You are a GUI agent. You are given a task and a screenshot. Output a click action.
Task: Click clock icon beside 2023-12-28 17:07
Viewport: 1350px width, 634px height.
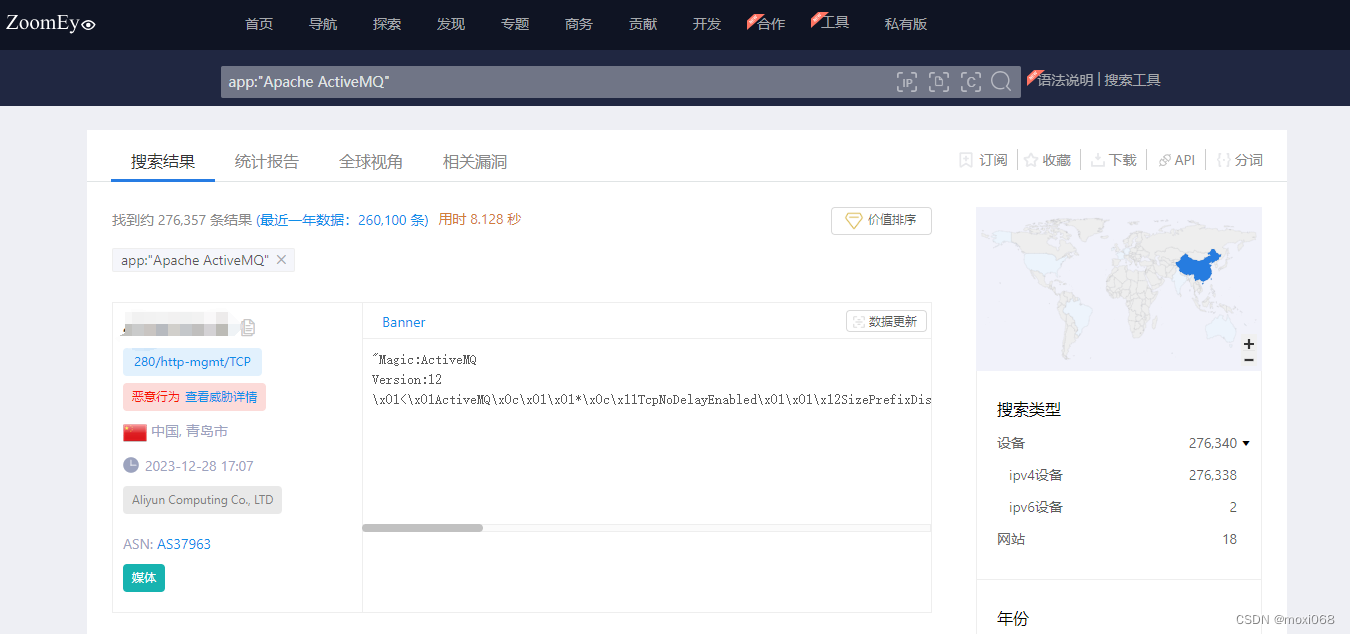coord(131,465)
